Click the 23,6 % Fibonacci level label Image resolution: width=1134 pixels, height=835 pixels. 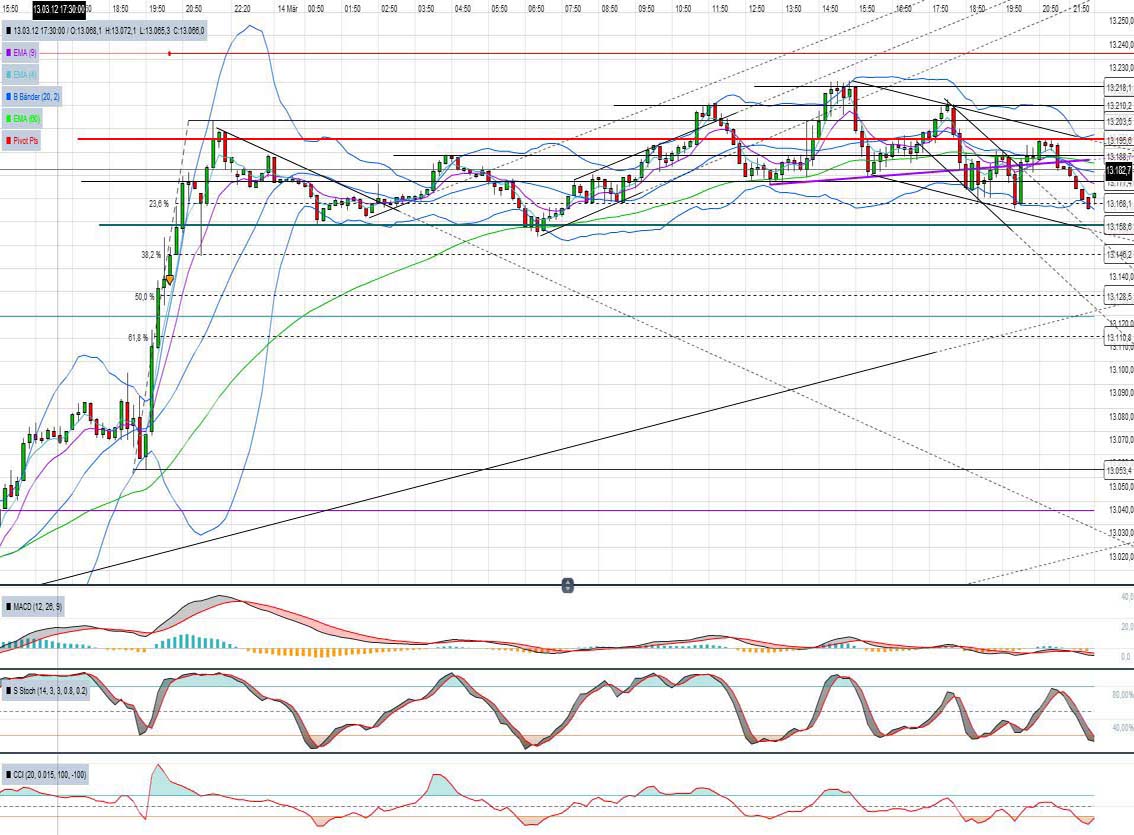pyautogui.click(x=158, y=204)
